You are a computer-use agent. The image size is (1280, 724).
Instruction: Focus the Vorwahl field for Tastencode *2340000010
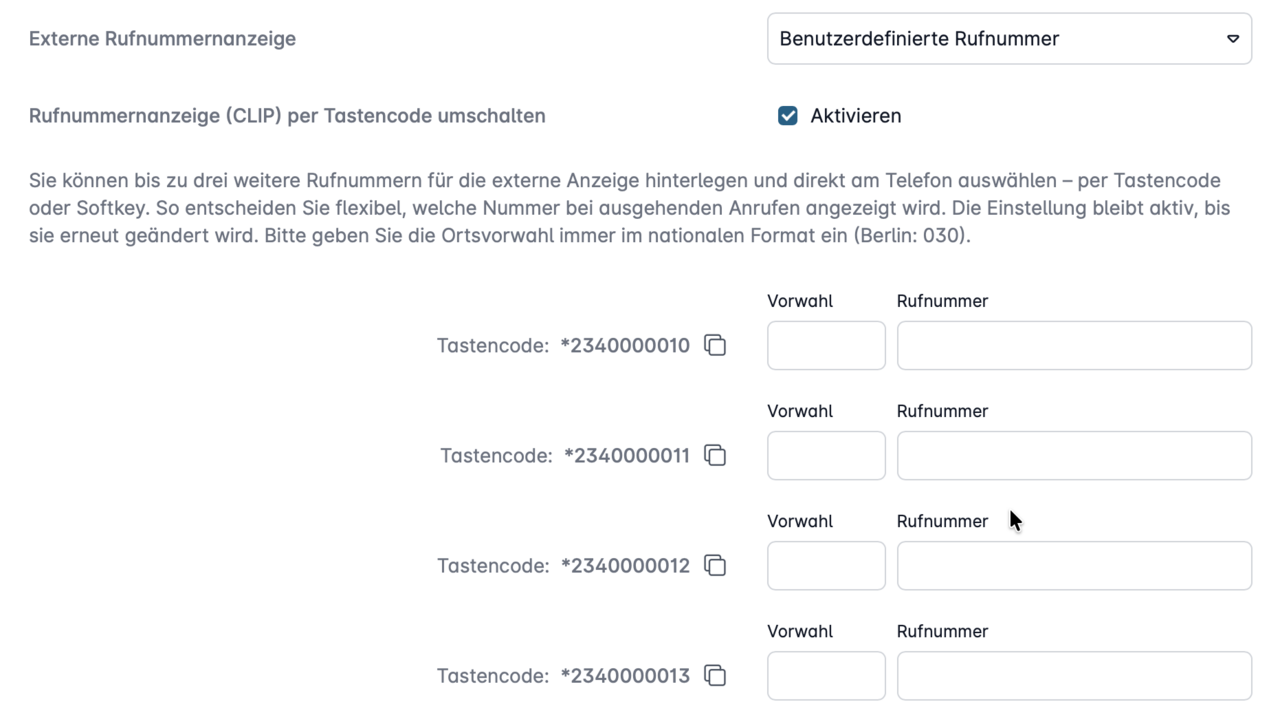pyautogui.click(x=826, y=345)
